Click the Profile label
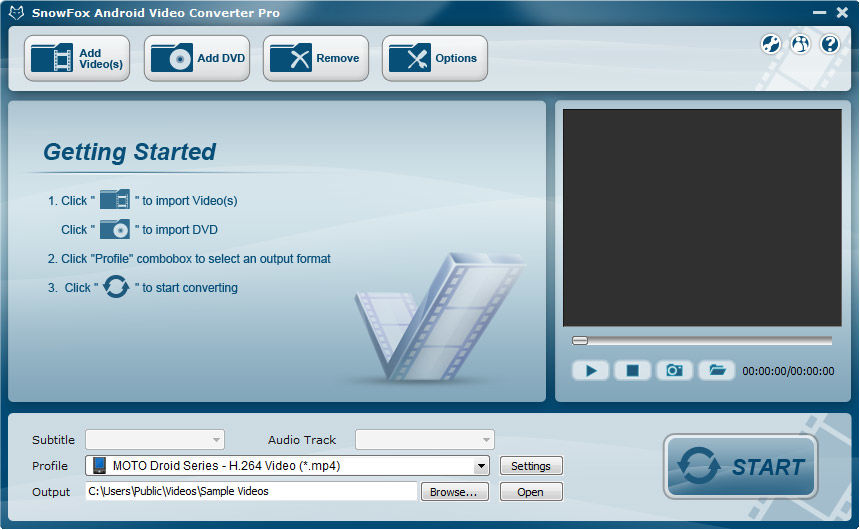Viewport: 860px width, 530px height. [50, 466]
